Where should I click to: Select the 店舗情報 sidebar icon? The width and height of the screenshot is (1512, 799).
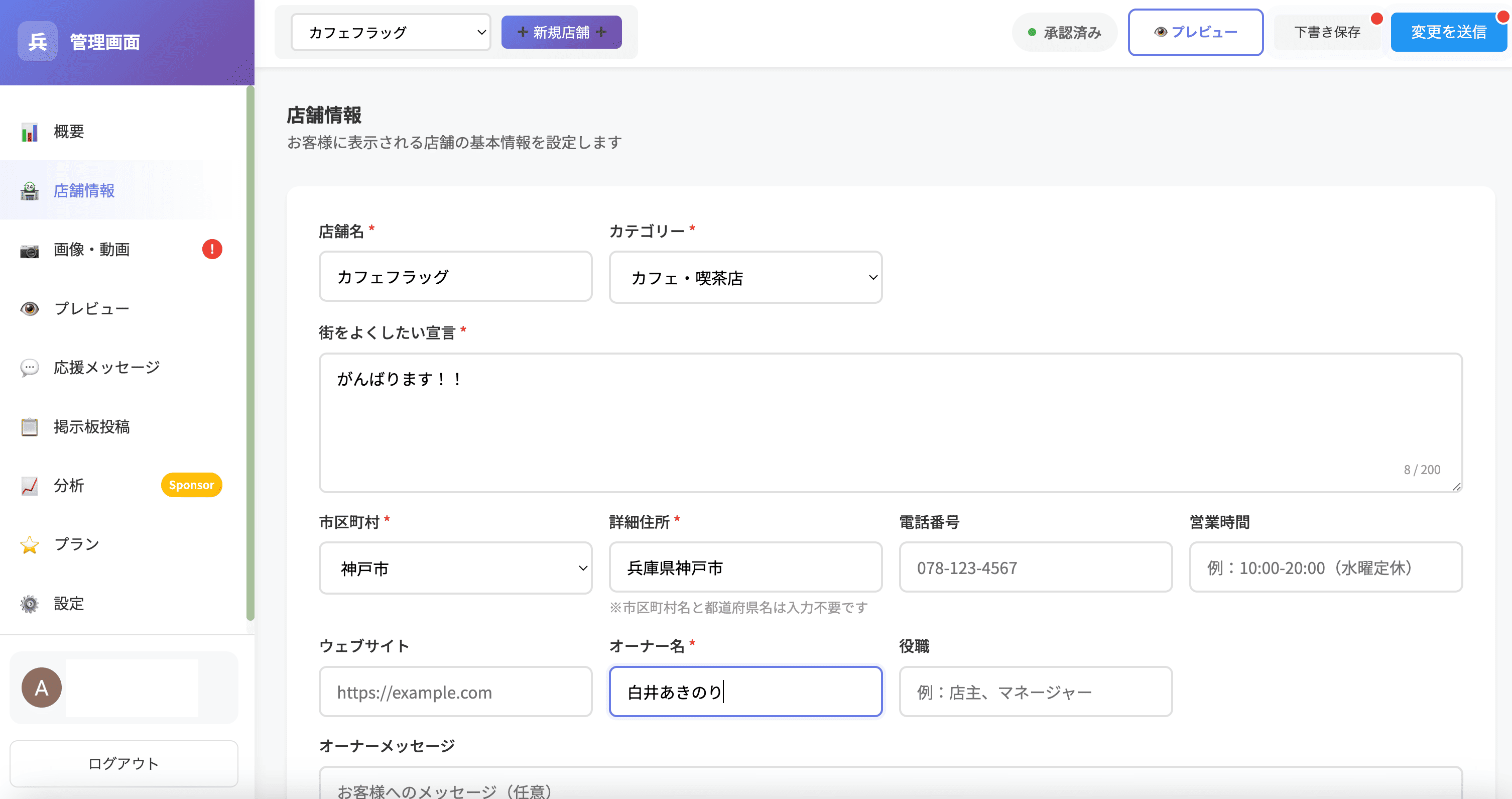pos(30,190)
